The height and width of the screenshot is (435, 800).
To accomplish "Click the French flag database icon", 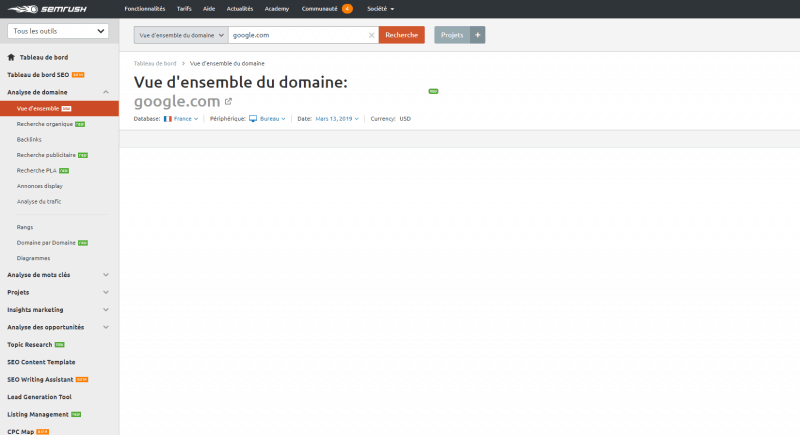I will tap(168, 118).
